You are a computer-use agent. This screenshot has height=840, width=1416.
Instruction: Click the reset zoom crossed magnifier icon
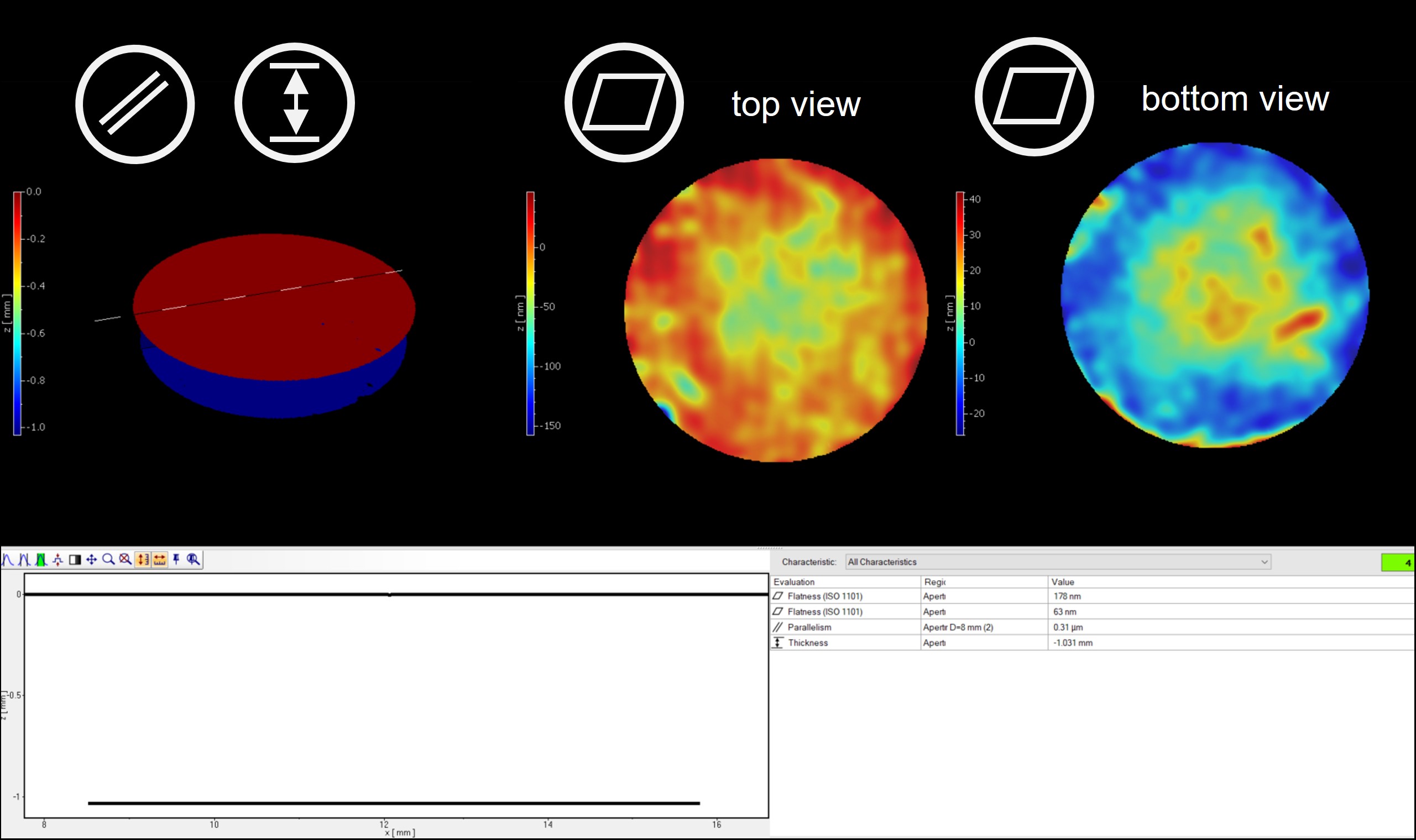click(x=125, y=560)
